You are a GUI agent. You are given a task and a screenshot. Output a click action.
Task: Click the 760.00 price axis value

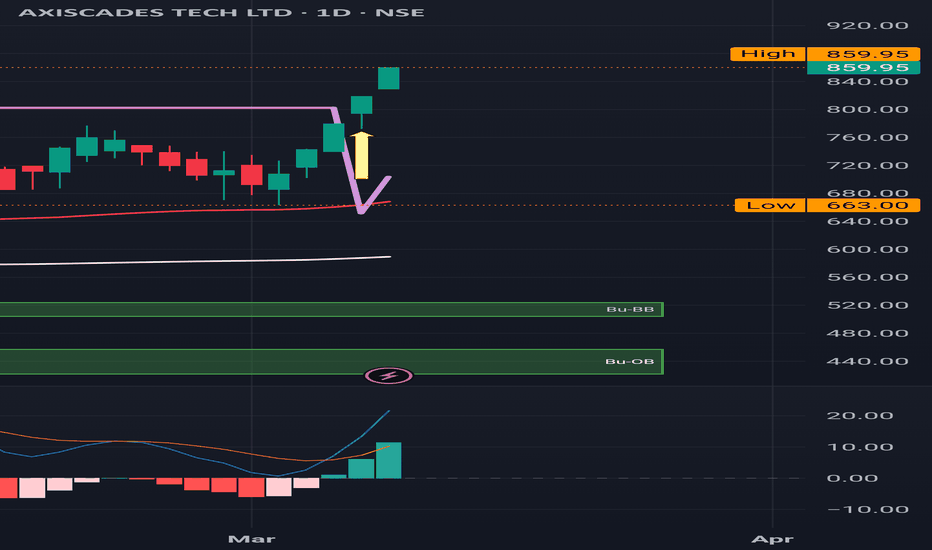[867, 137]
